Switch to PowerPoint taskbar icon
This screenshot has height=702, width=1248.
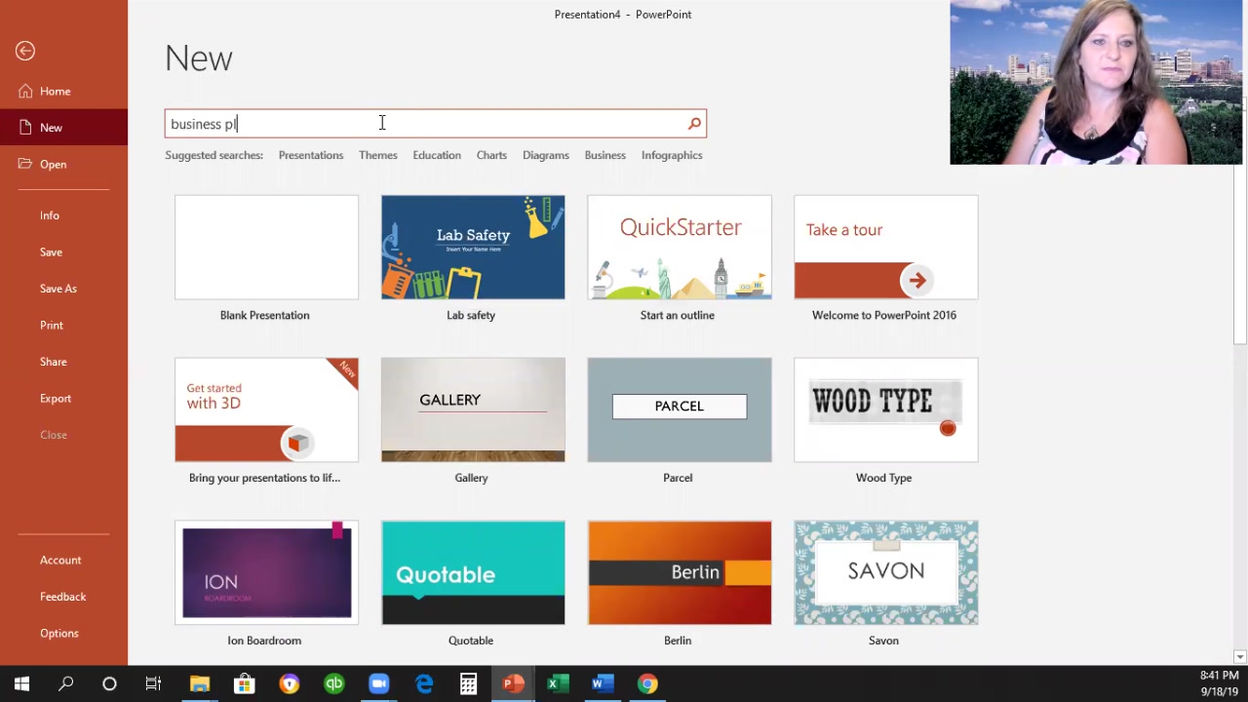point(513,684)
